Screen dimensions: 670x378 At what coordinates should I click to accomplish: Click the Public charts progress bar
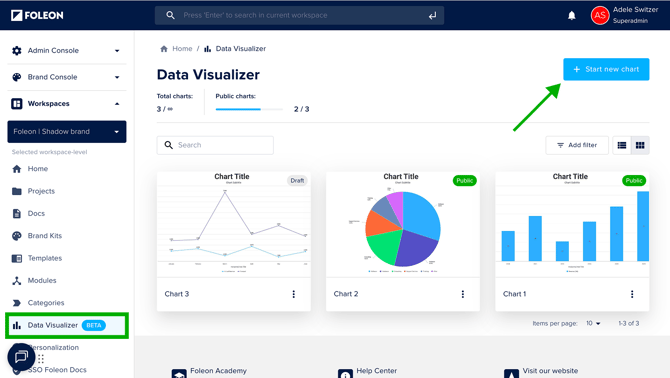tap(249, 109)
